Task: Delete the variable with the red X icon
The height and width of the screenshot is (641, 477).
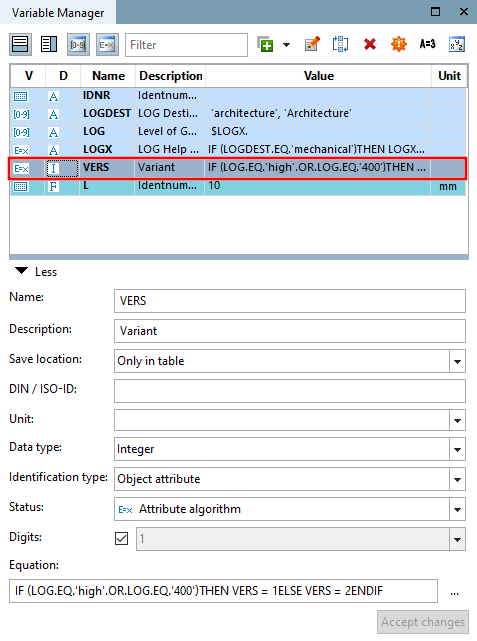Action: tap(370, 44)
